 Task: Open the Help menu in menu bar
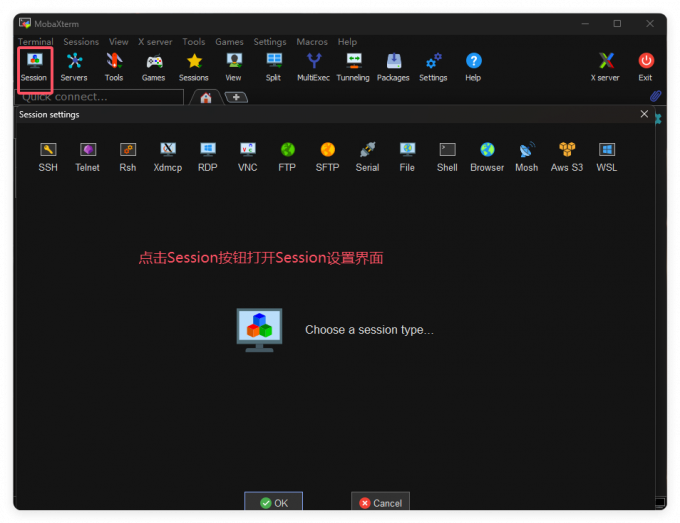(347, 42)
